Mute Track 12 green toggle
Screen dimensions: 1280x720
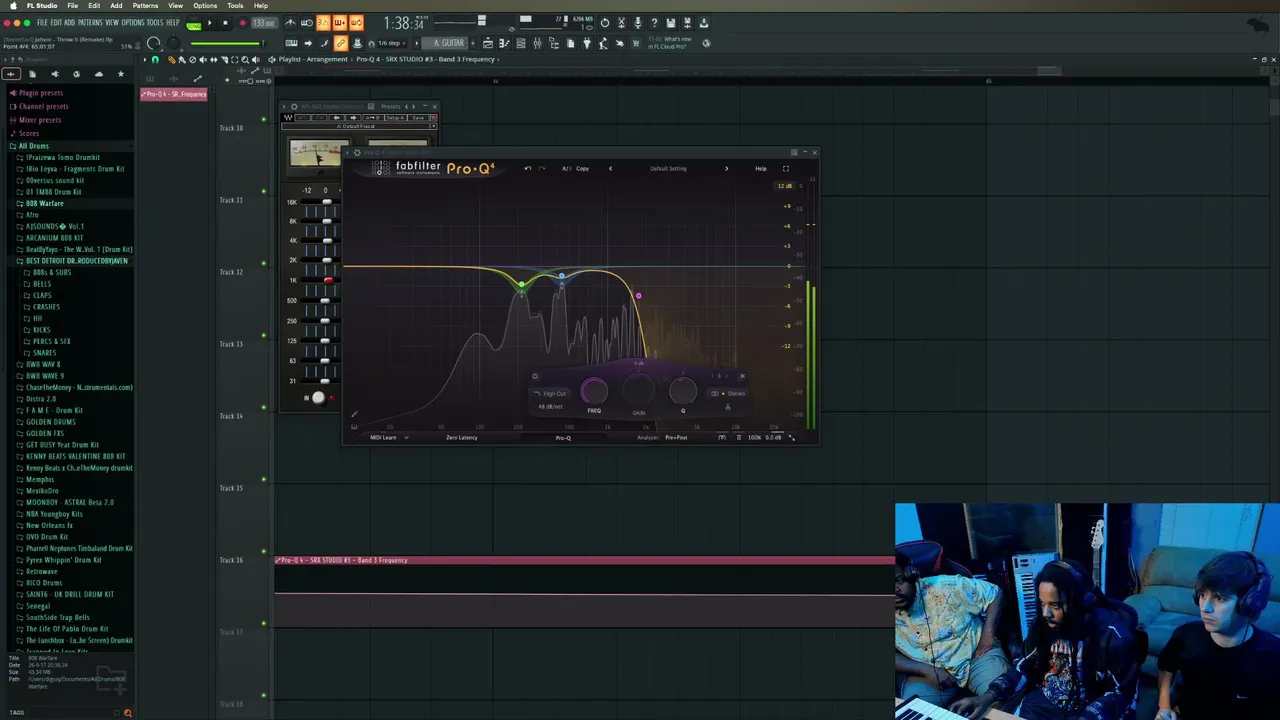pyautogui.click(x=264, y=263)
